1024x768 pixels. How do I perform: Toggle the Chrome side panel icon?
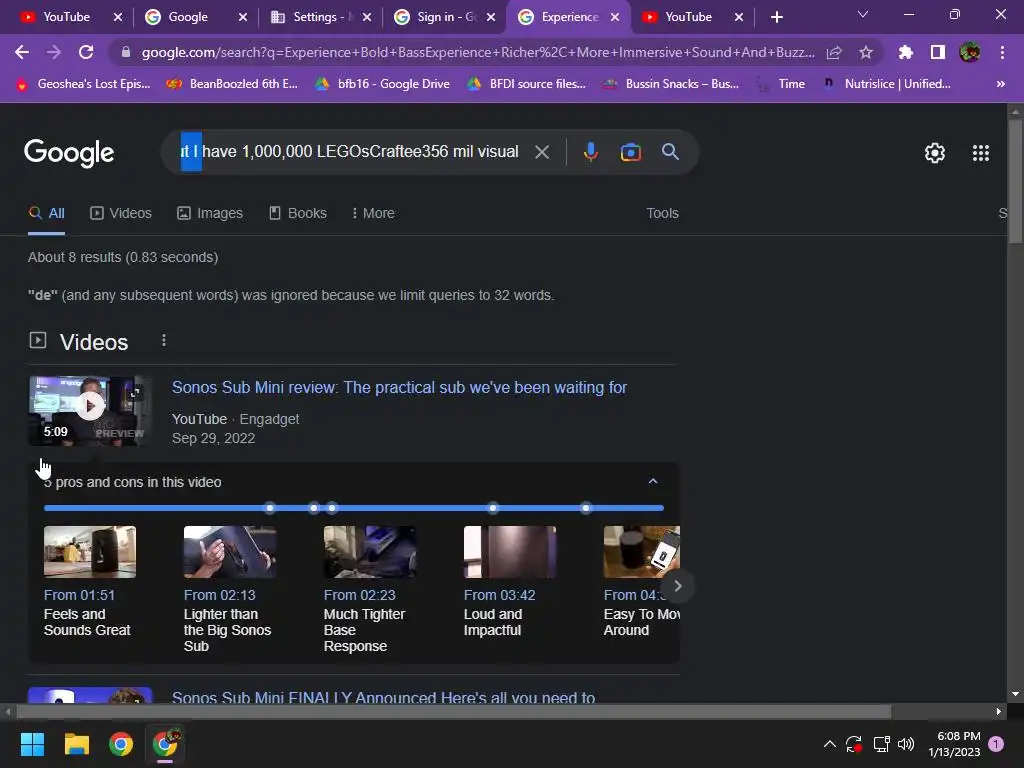tap(938, 52)
